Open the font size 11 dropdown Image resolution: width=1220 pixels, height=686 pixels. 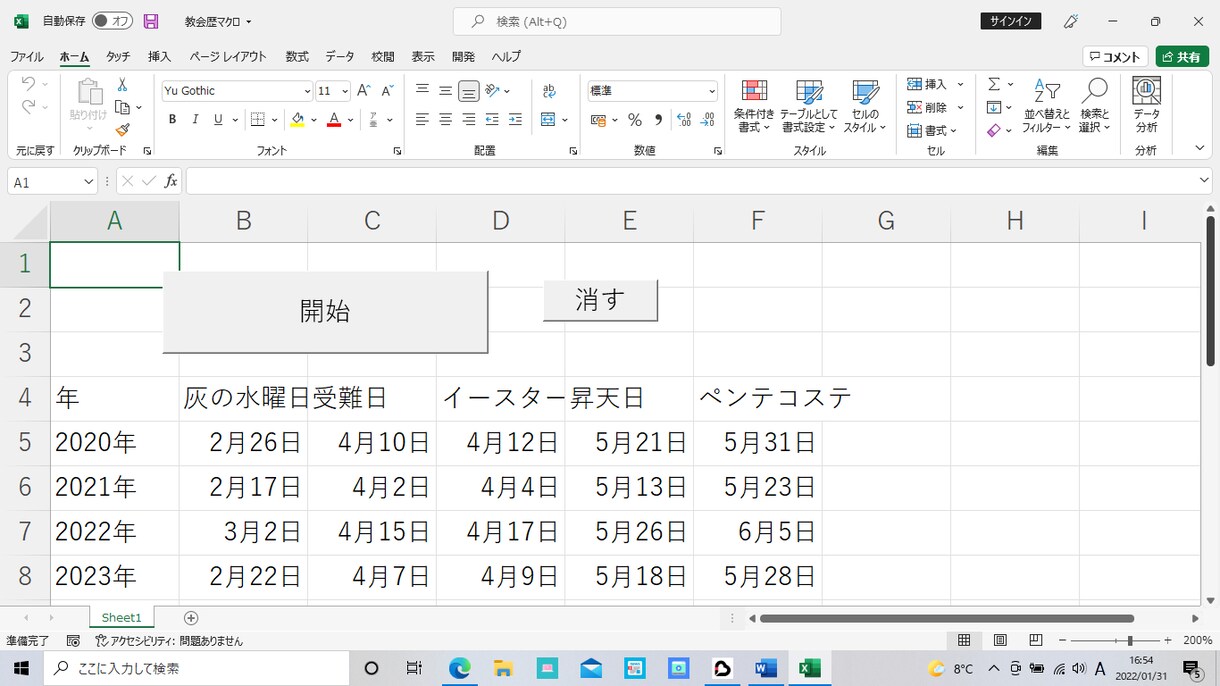click(x=345, y=91)
